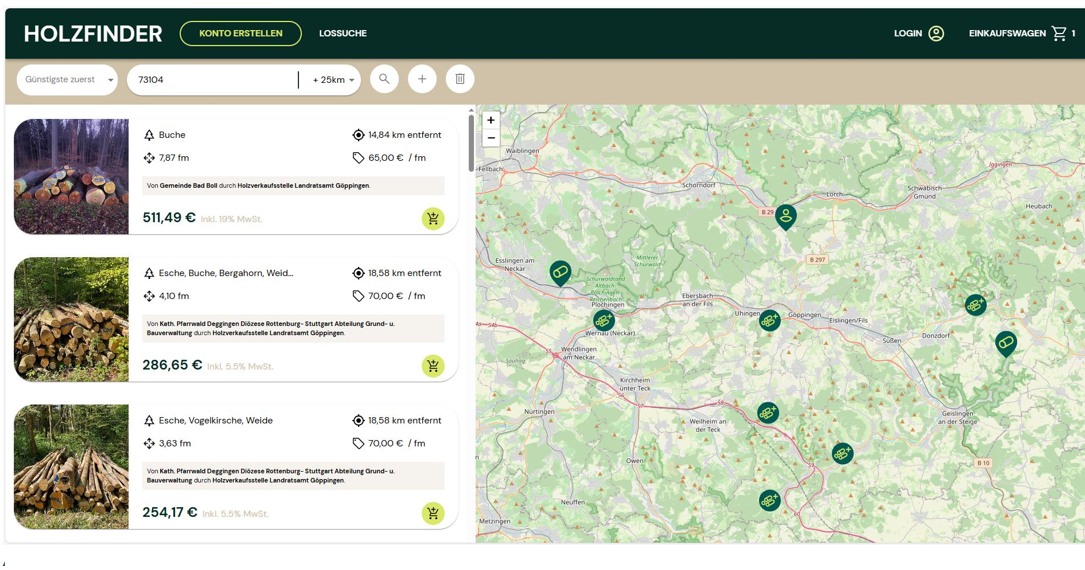Add the 286,65 € listing to cart
Image resolution: width=1085 pixels, height=570 pixels.
point(433,366)
